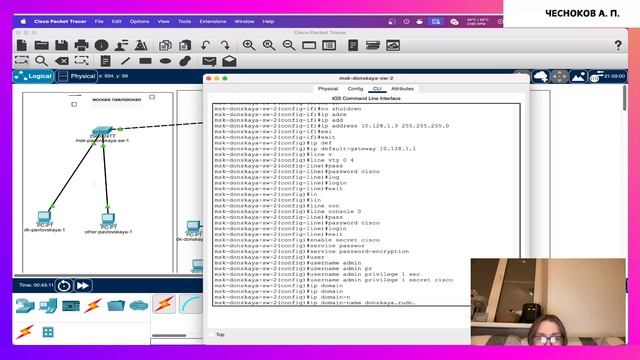Viewport: 640px width, 360px height.
Task: Select the CLI tab
Action: coord(377,89)
